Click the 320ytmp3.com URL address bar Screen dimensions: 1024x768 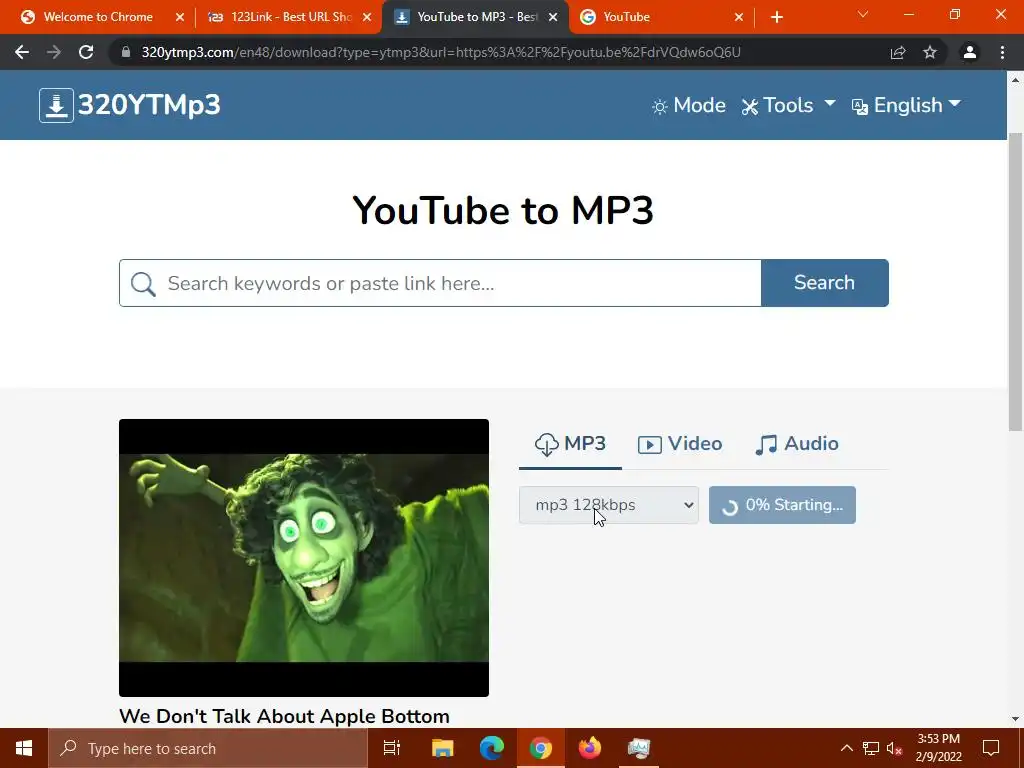click(x=441, y=52)
